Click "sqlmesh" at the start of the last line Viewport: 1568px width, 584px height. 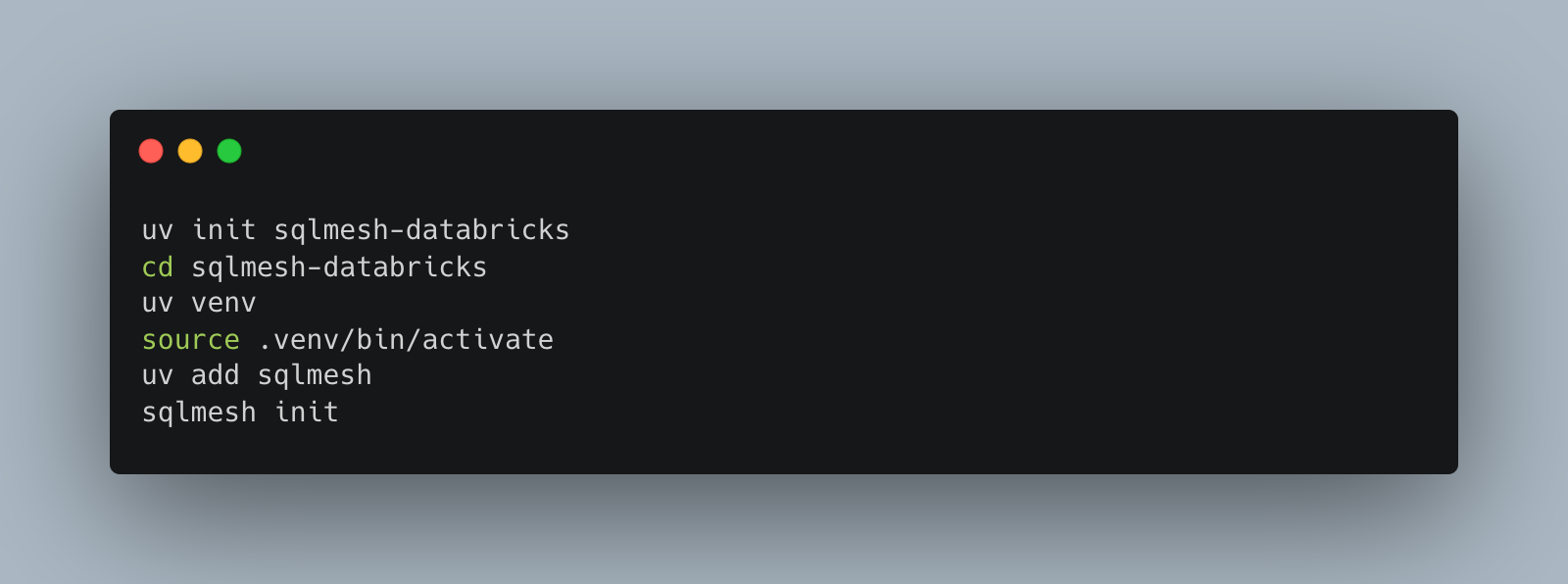click(x=199, y=413)
